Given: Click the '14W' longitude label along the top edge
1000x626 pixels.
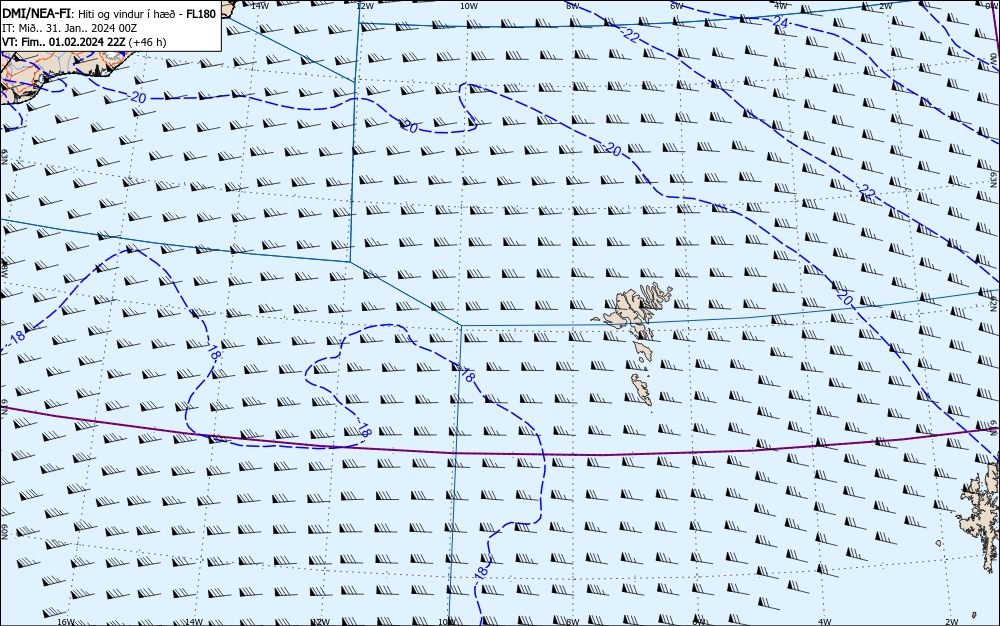Looking at the screenshot, I should 259,5.
